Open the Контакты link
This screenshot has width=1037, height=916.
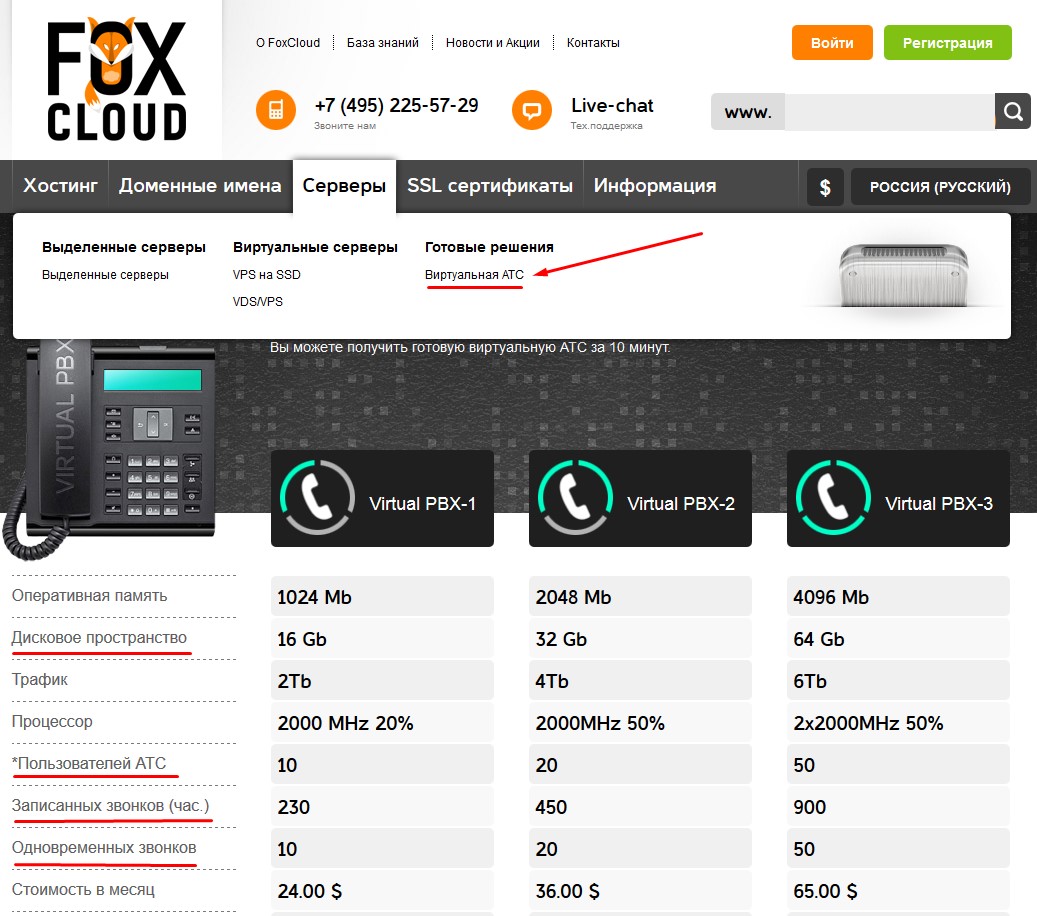tap(593, 43)
